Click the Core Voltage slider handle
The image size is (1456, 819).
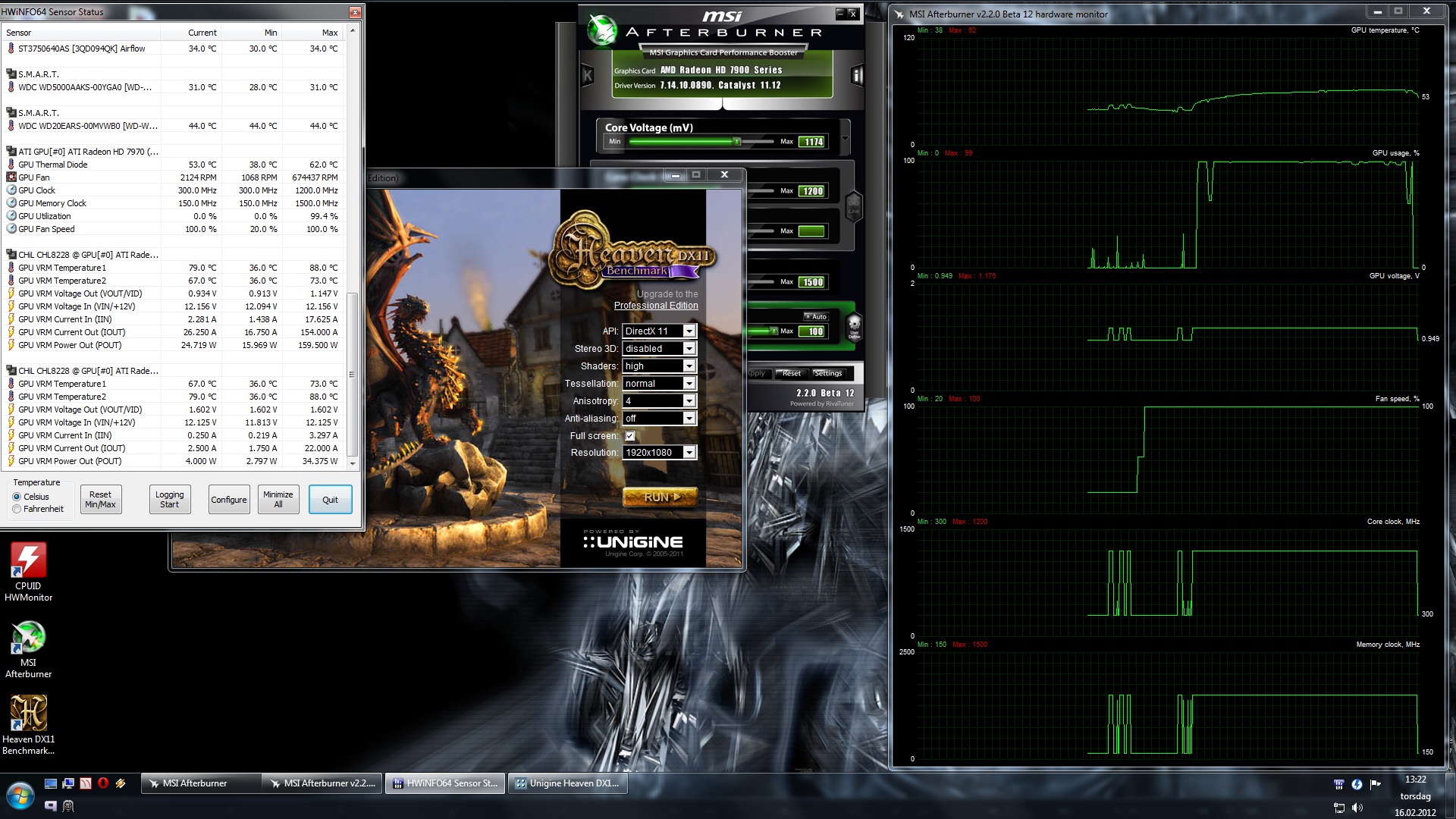coord(736,142)
